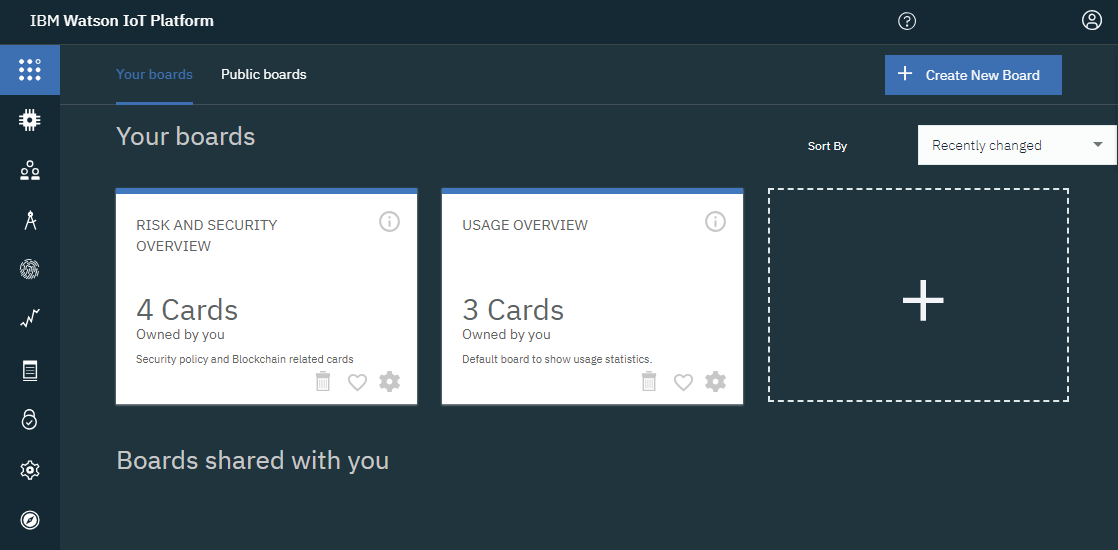Open the Members people icon in the sidebar

(x=30, y=170)
